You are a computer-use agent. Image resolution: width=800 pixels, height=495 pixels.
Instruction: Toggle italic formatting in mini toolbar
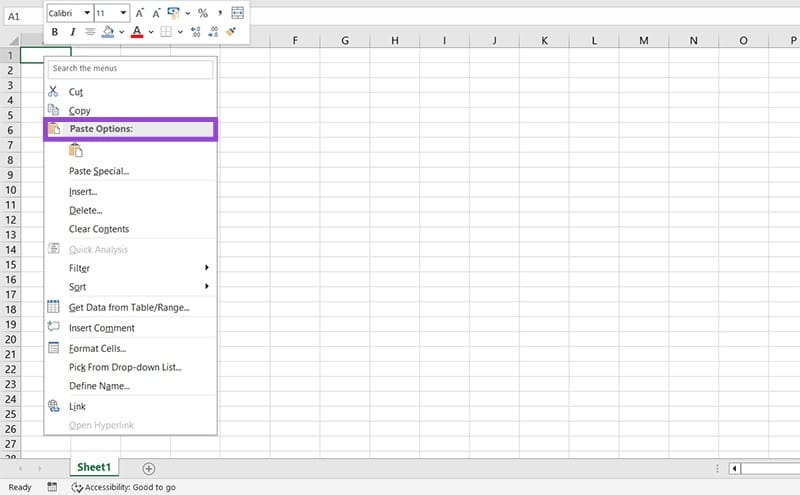pyautogui.click(x=73, y=32)
